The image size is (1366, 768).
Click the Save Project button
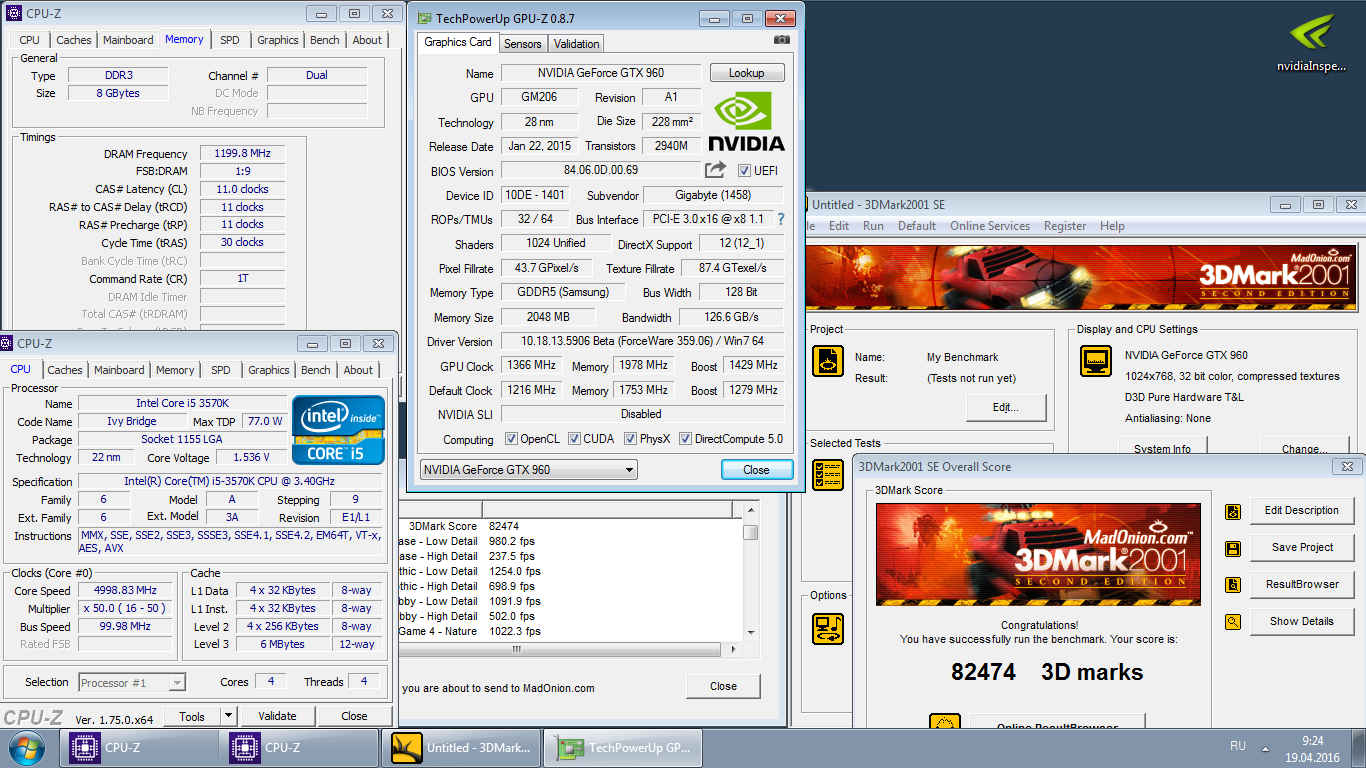[1302, 548]
